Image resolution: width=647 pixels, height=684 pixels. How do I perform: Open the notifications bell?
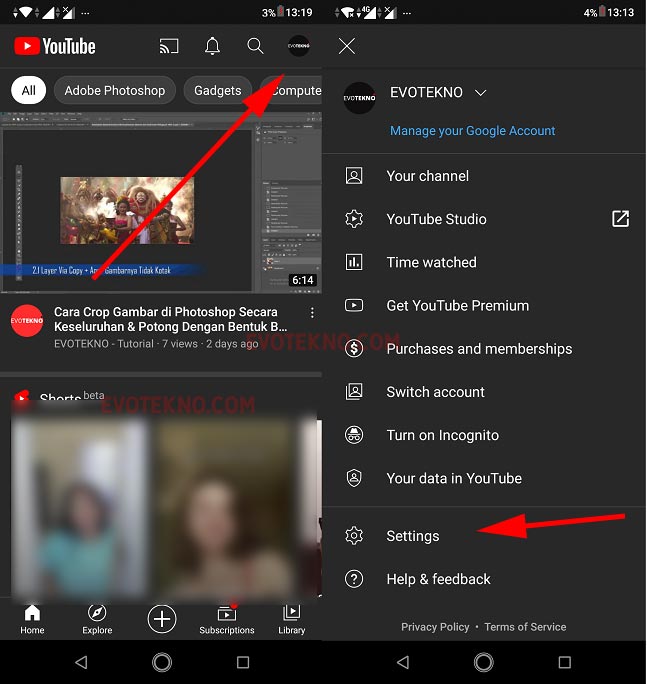click(x=212, y=46)
